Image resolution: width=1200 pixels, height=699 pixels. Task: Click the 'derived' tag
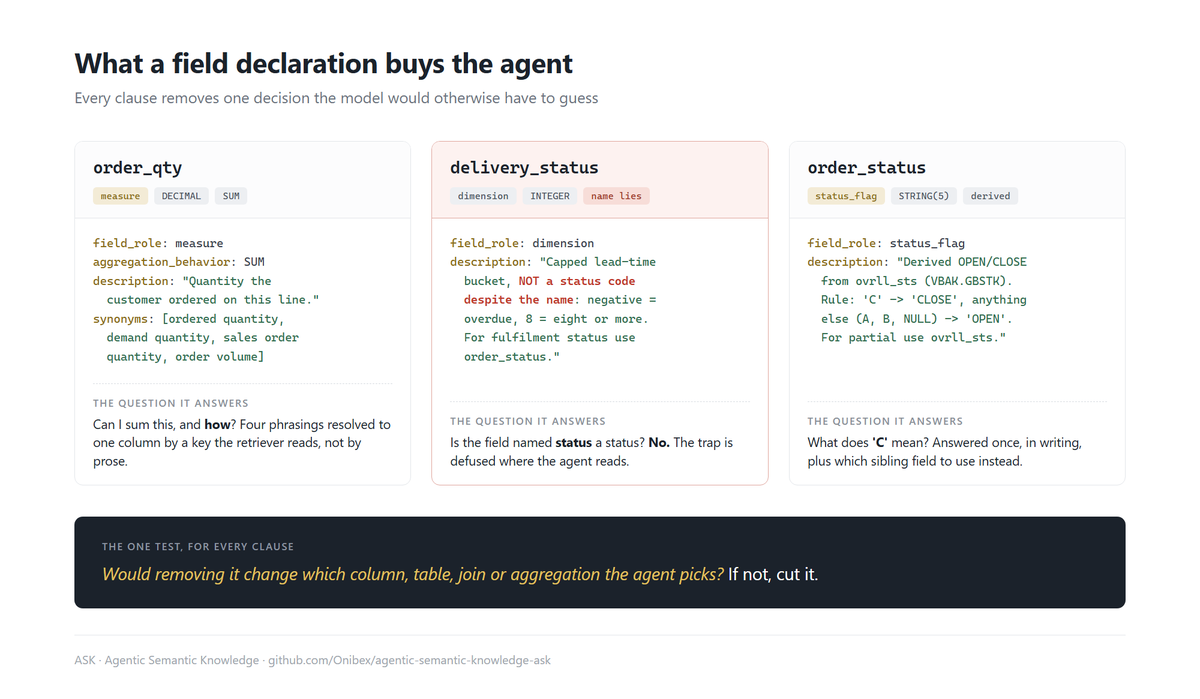click(991, 196)
